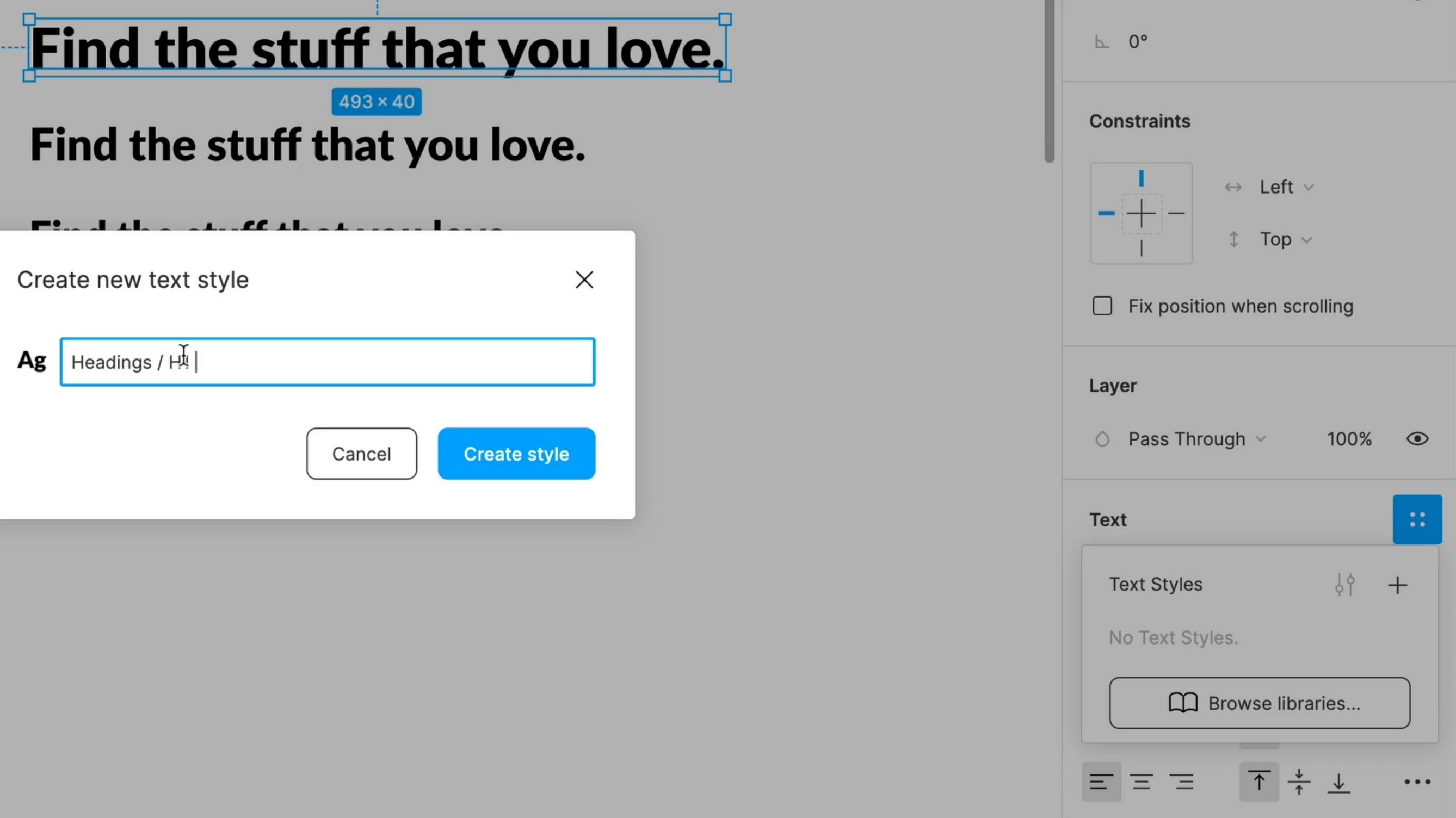Align text center horizontally
This screenshot has height=818, width=1456.
coord(1142,782)
